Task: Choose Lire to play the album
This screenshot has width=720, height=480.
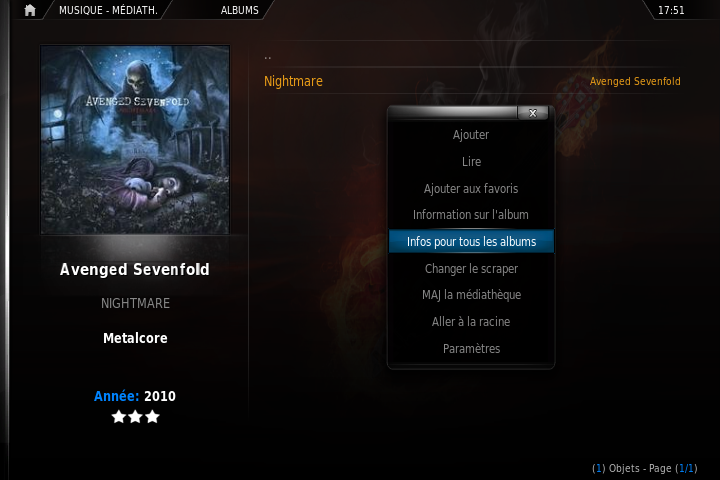Action: (x=471, y=162)
